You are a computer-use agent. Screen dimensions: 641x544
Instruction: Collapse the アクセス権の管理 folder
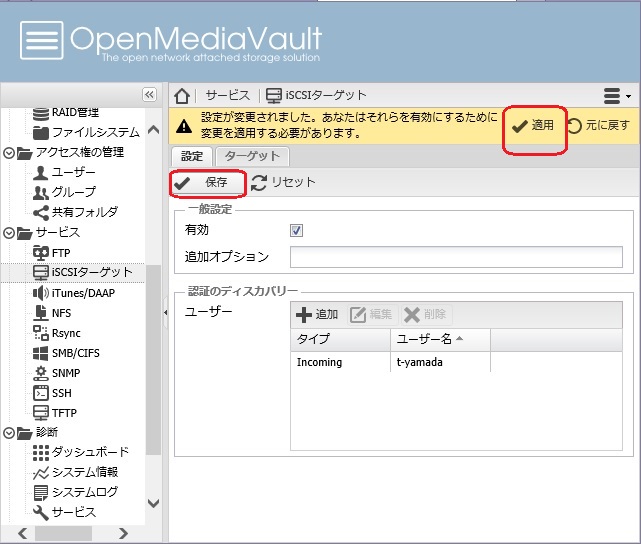pos(9,153)
